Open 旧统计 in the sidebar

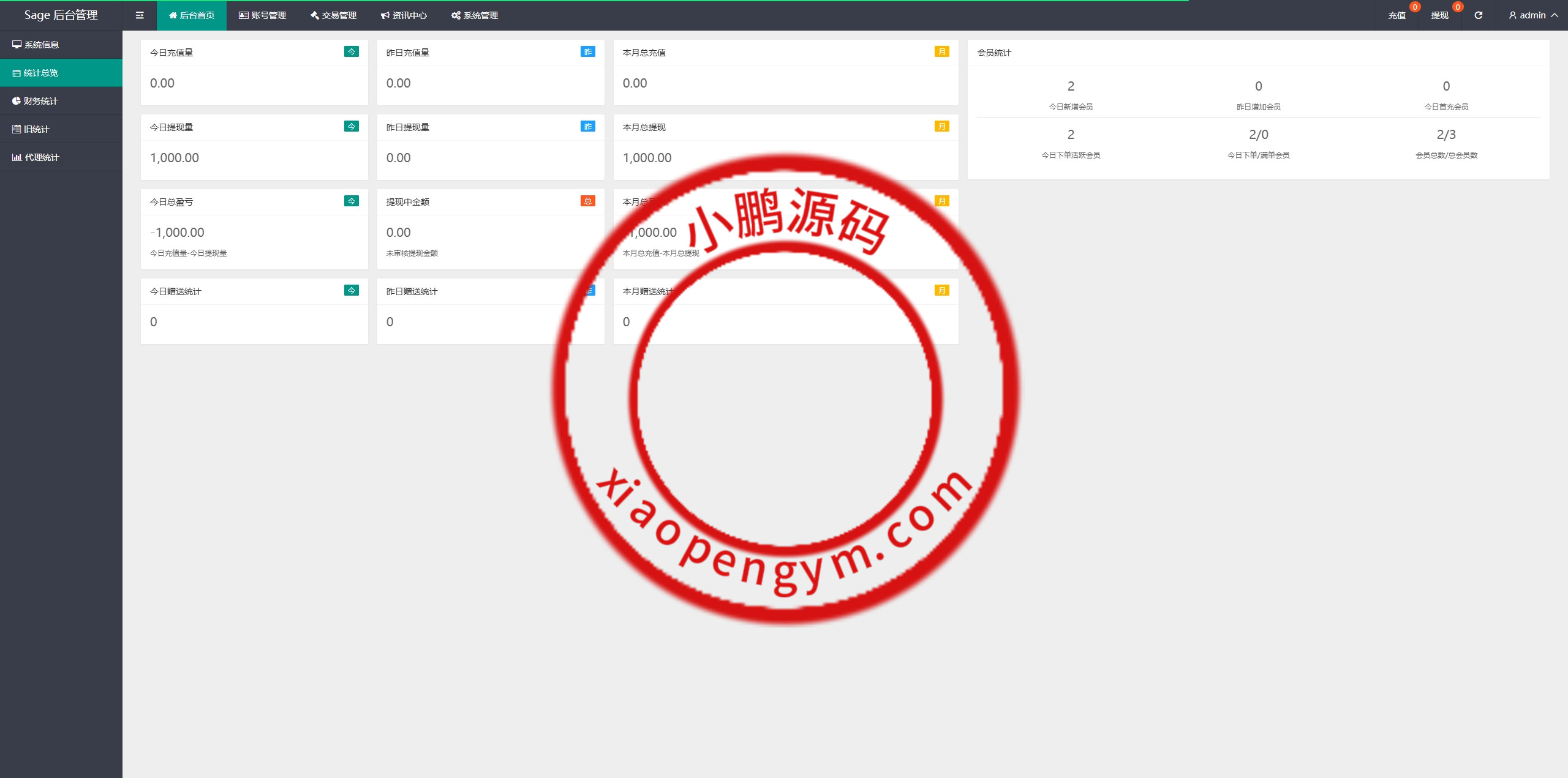pos(36,129)
